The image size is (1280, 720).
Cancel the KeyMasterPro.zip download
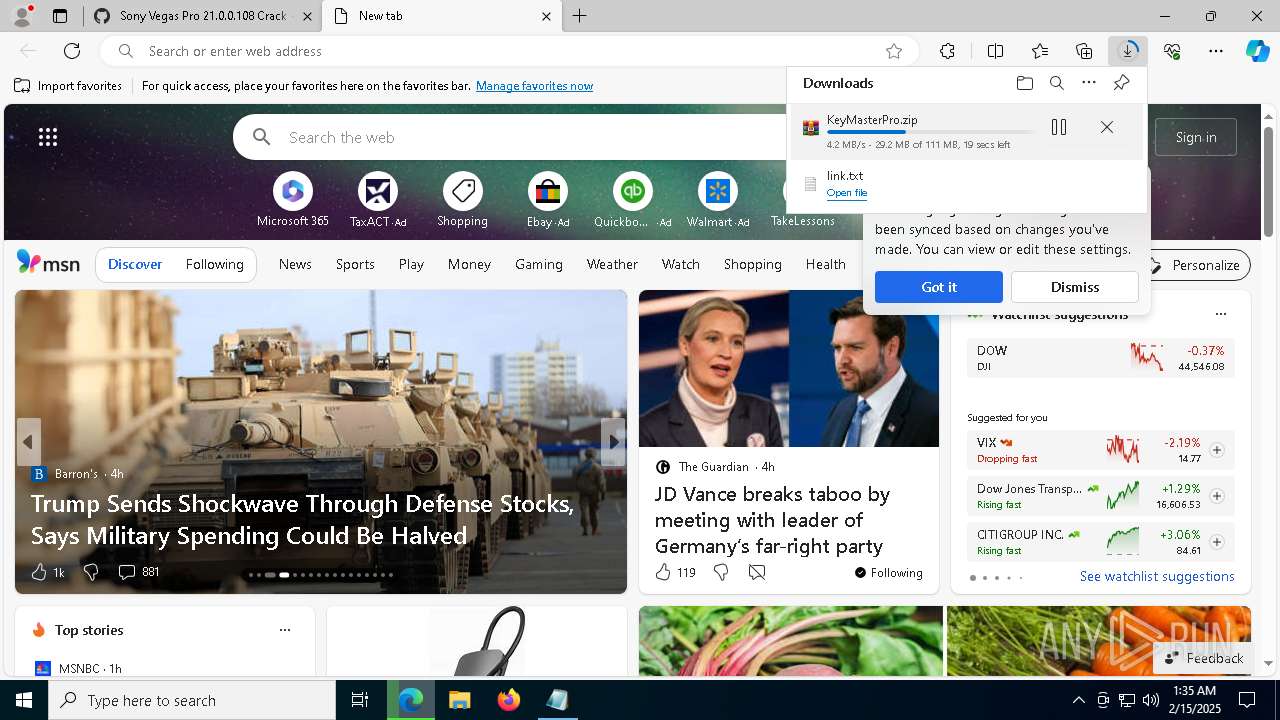tap(1107, 127)
